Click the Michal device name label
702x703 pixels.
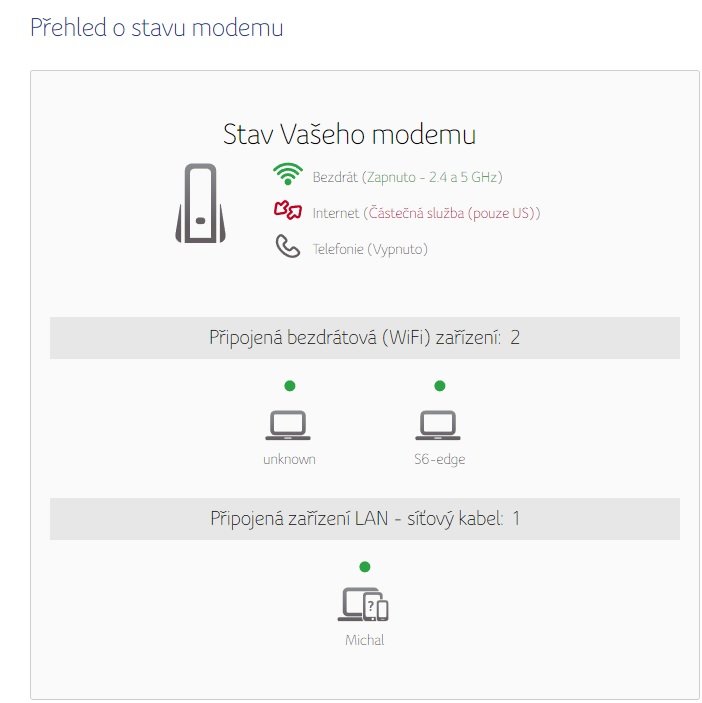click(x=365, y=640)
